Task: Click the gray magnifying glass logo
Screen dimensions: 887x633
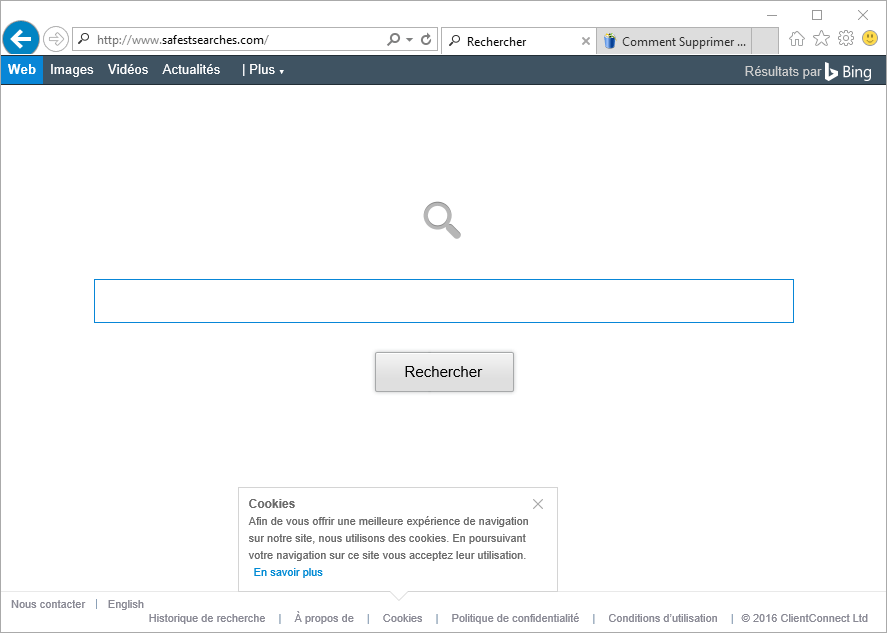Action: pos(442,220)
